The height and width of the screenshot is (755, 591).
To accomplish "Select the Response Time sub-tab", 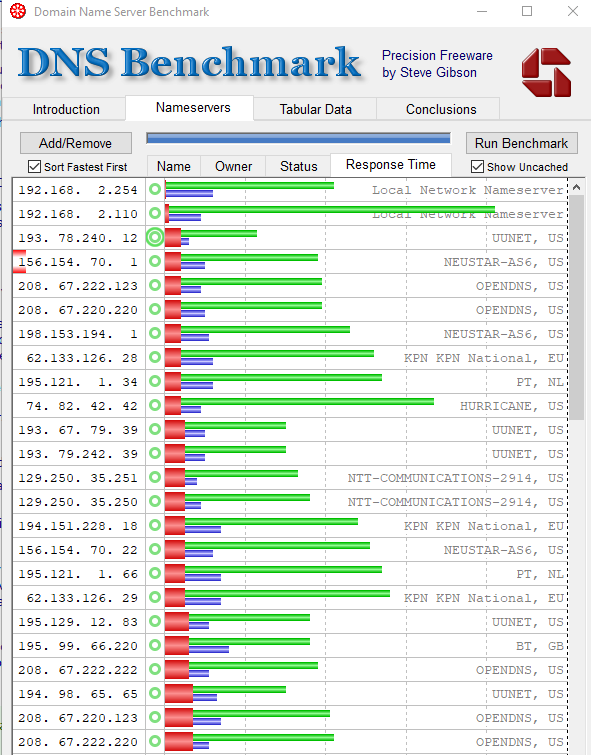I will 391,165.
